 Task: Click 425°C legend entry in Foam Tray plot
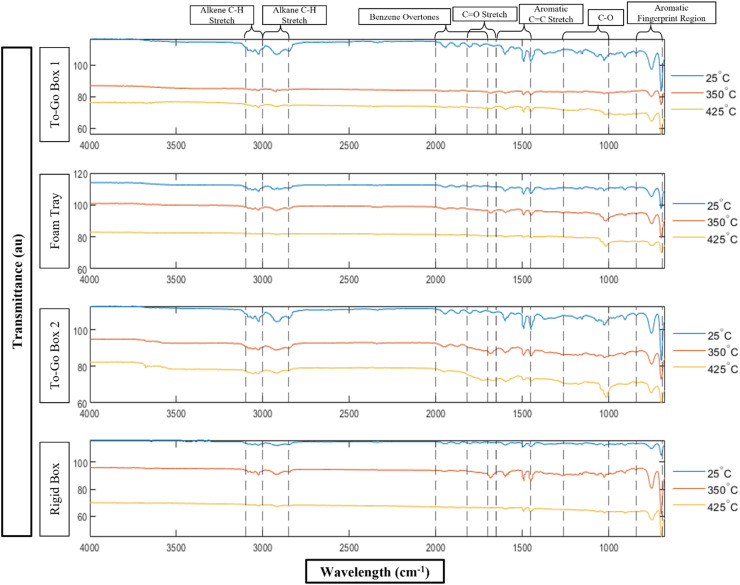point(705,238)
